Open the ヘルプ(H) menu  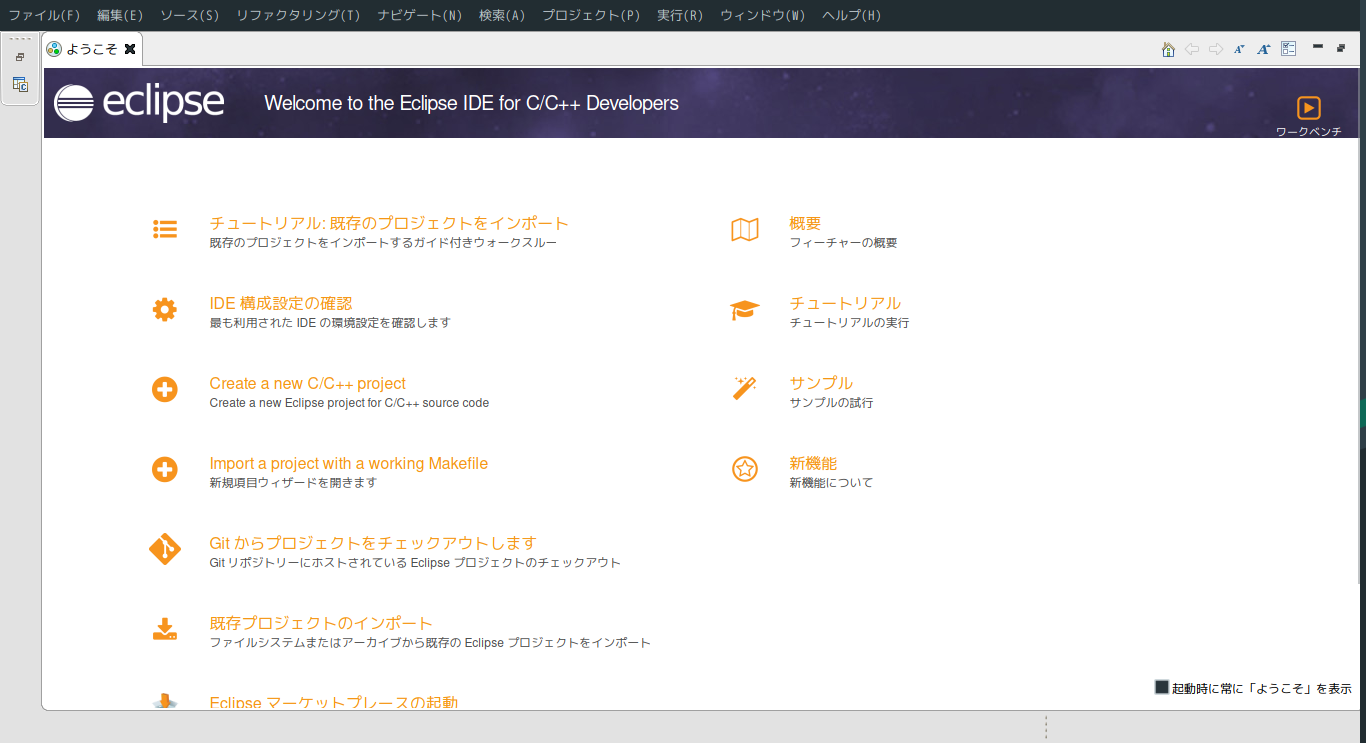[852, 15]
